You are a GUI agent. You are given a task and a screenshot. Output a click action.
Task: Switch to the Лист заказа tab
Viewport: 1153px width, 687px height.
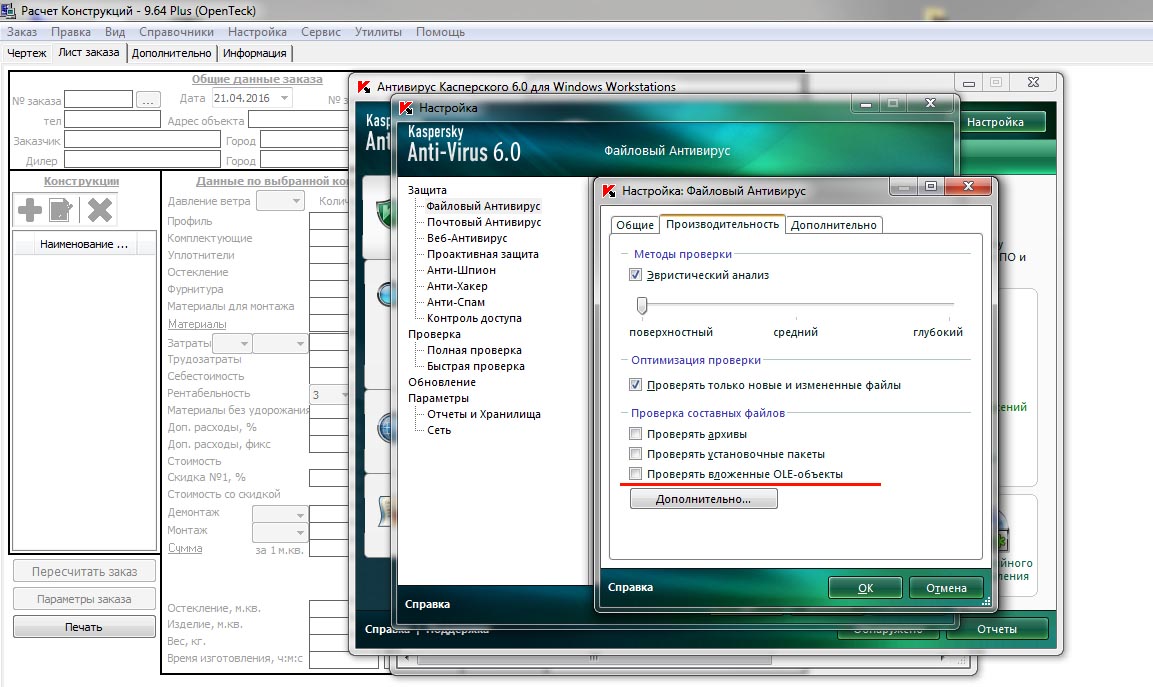point(89,52)
